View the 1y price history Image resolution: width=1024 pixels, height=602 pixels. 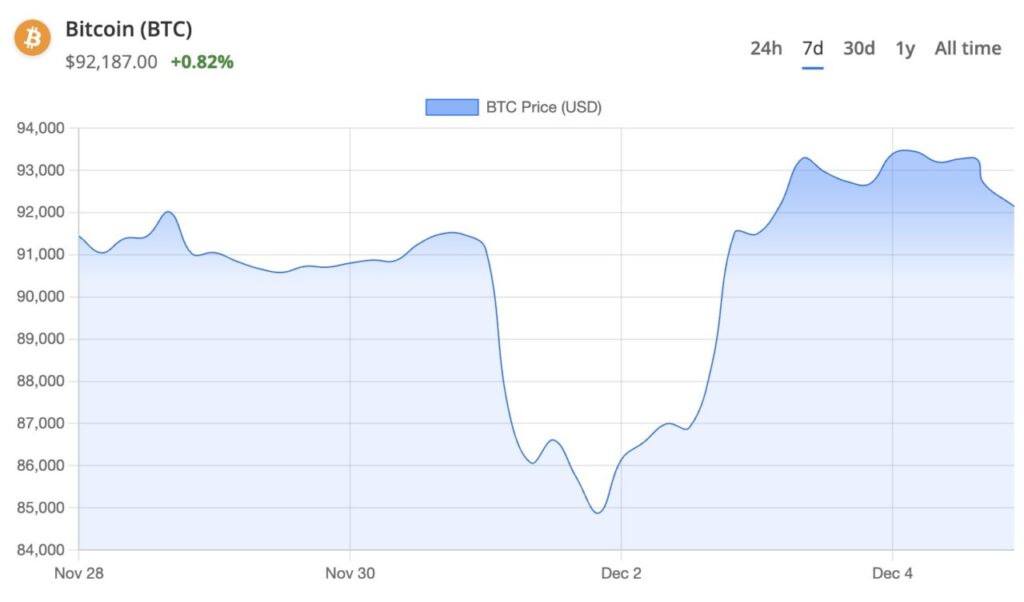905,47
